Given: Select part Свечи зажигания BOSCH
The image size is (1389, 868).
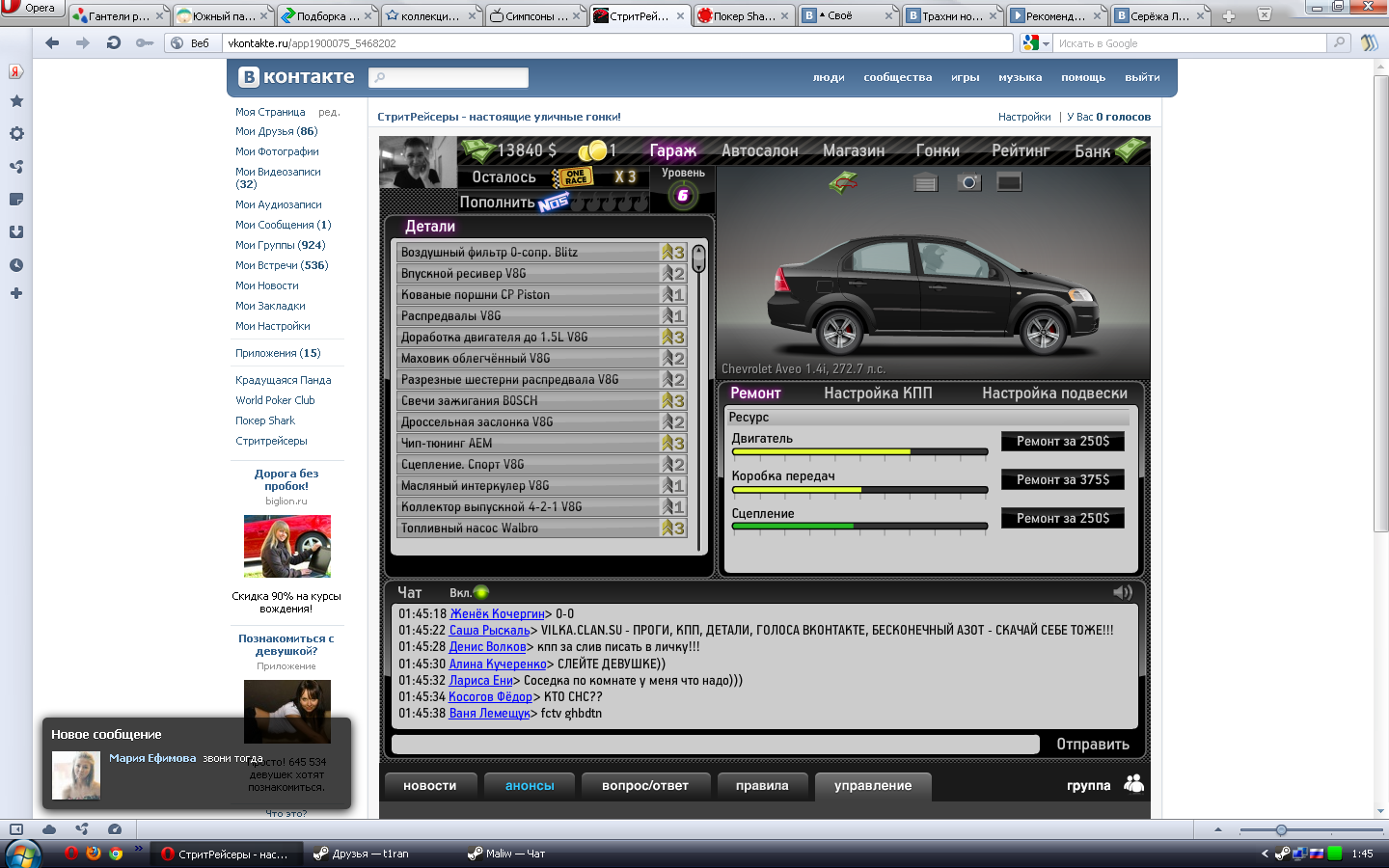Looking at the screenshot, I should pos(541,401).
